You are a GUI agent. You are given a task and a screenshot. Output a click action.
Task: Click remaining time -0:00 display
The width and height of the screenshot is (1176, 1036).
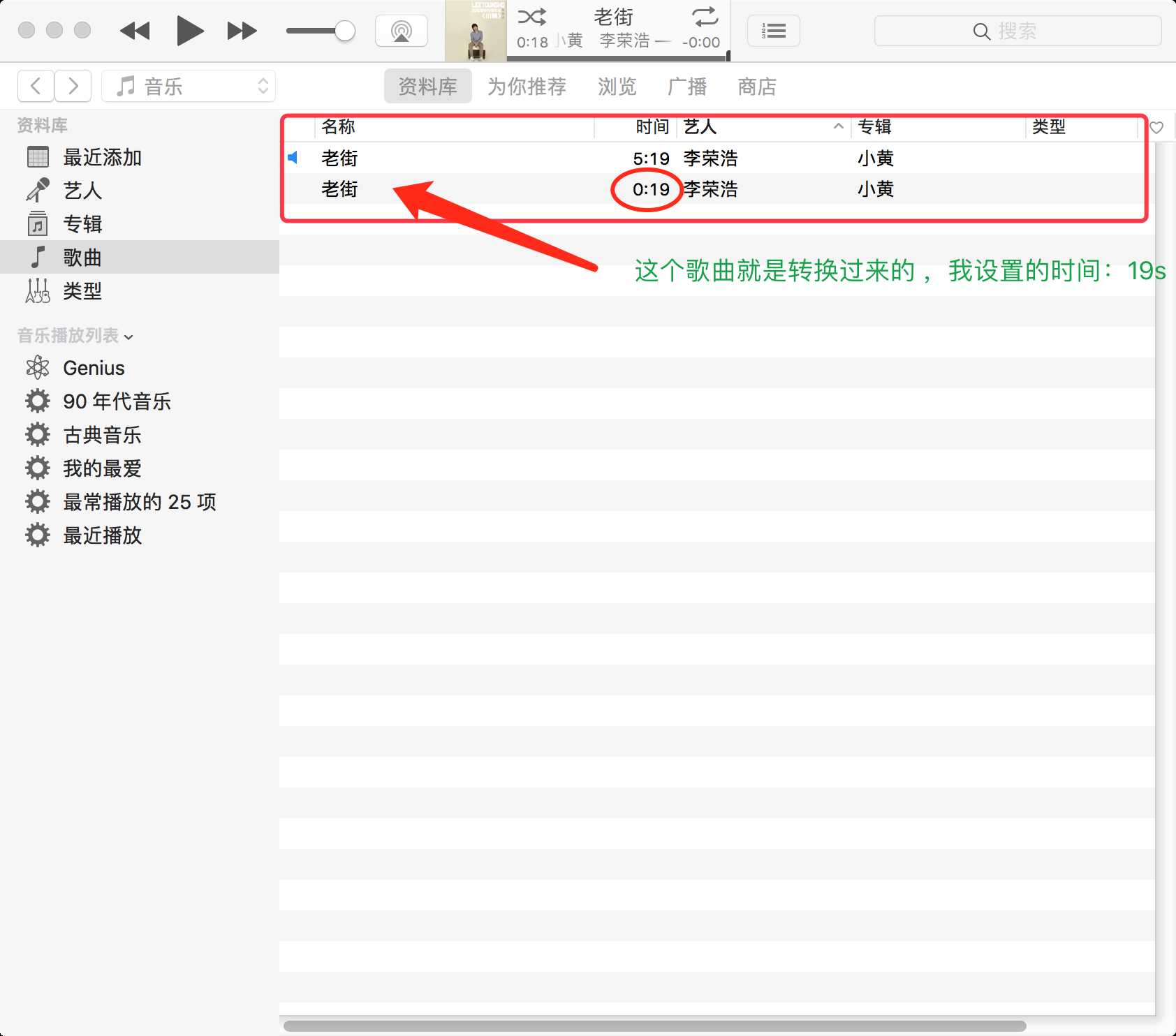(701, 42)
